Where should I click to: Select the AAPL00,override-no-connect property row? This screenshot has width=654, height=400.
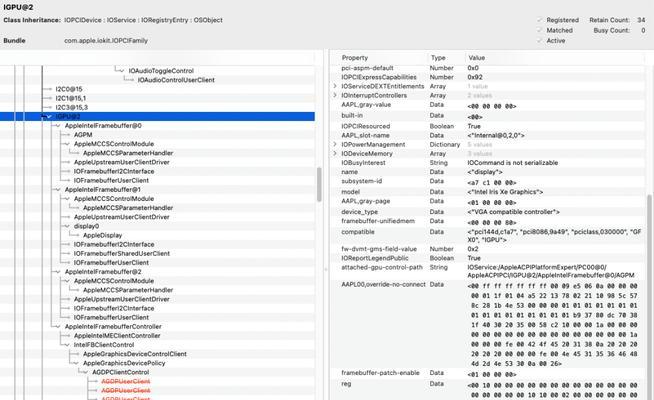point(488,325)
